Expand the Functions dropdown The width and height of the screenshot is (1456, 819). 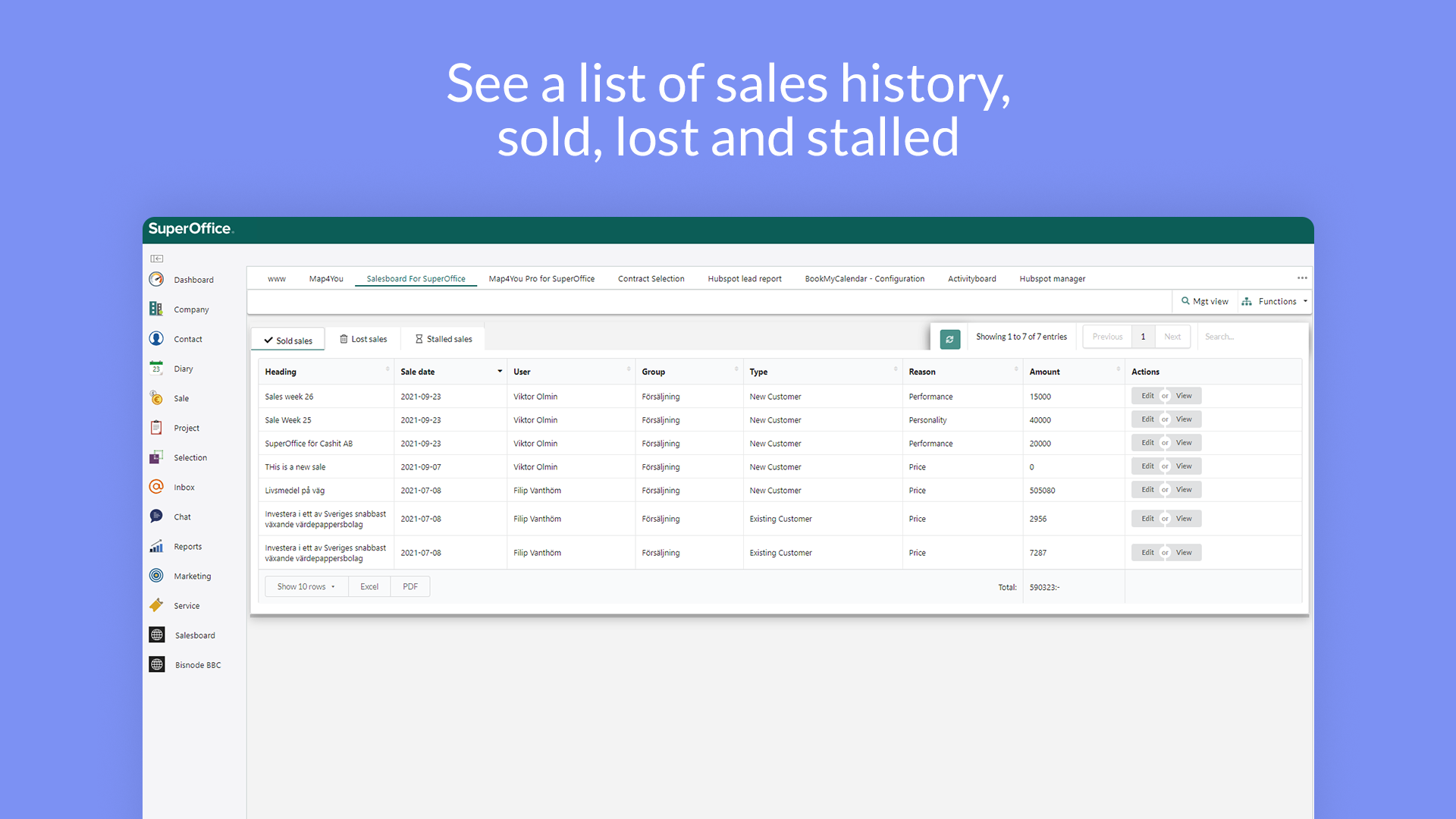click(1275, 301)
